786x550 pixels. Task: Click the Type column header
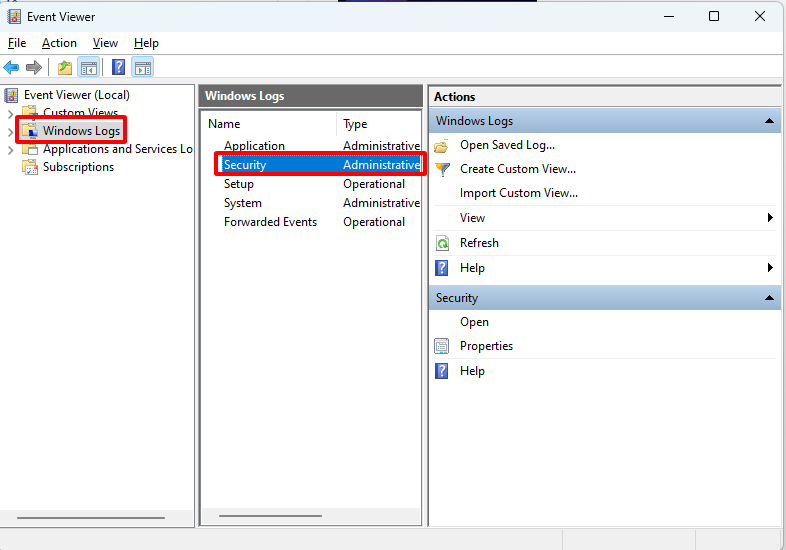pos(379,124)
